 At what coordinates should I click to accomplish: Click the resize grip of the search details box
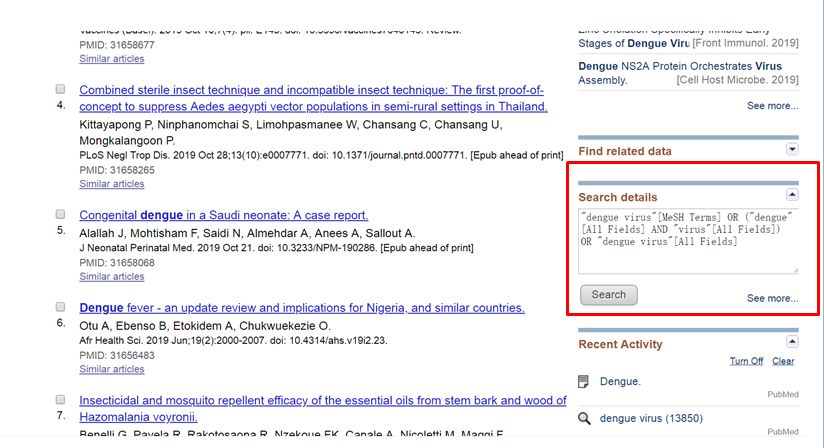tap(795, 270)
